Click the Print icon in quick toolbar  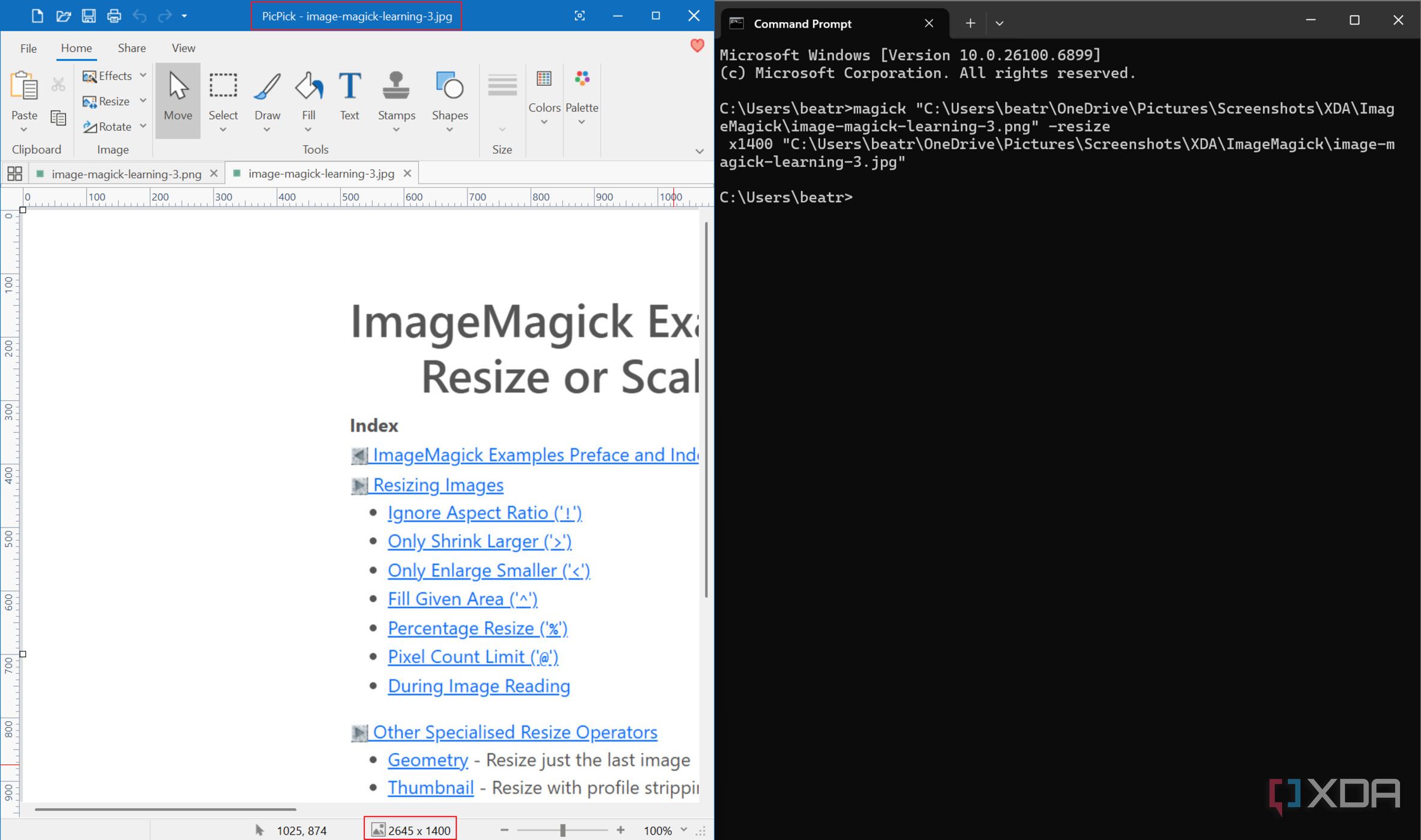tap(113, 16)
